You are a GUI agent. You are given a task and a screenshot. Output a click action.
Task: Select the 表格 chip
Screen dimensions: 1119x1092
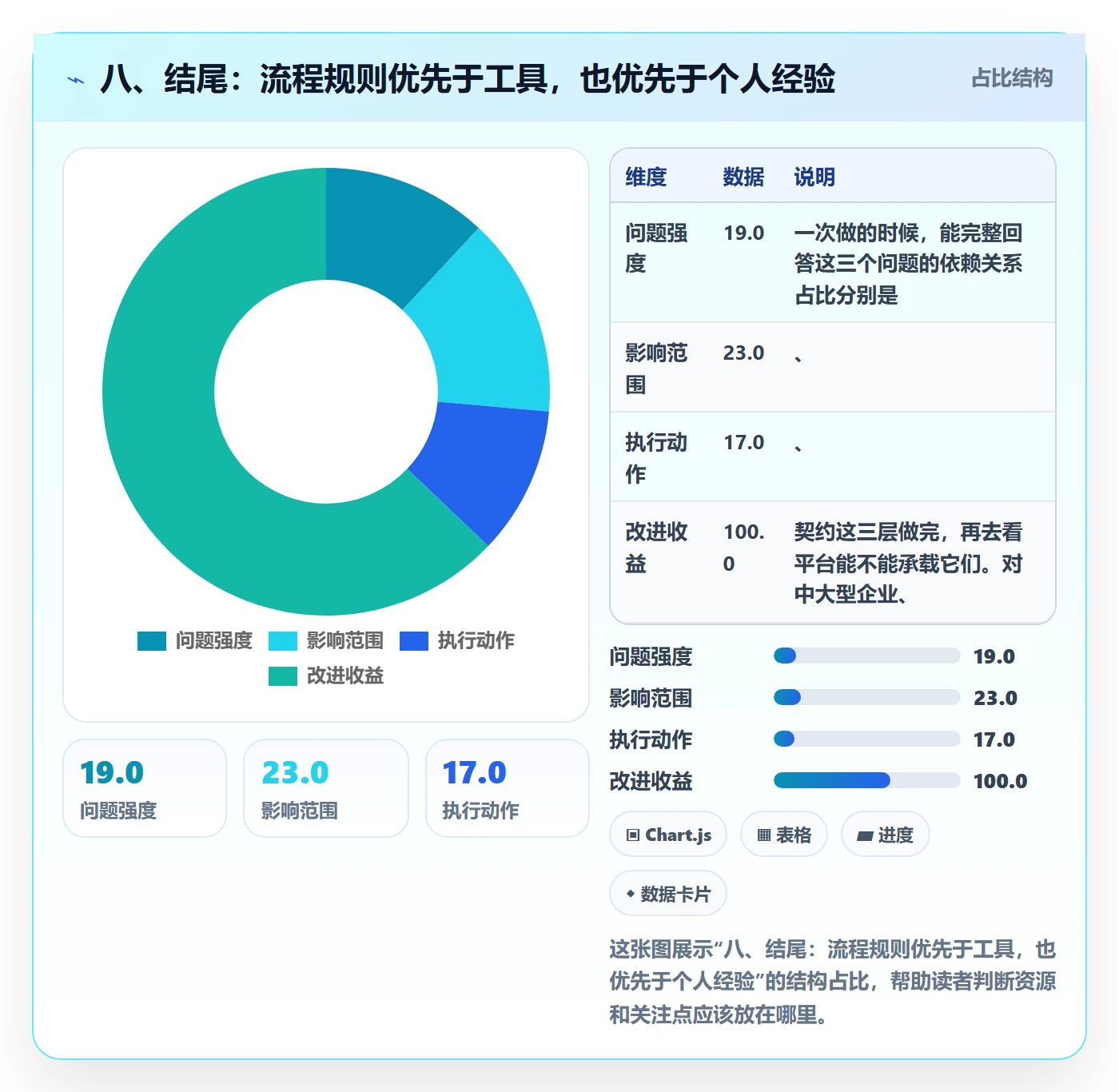point(784,835)
